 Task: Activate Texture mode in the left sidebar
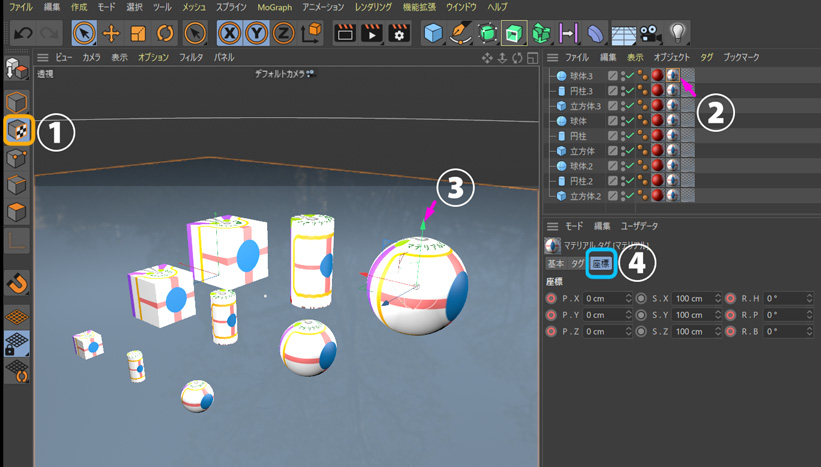coord(17,130)
